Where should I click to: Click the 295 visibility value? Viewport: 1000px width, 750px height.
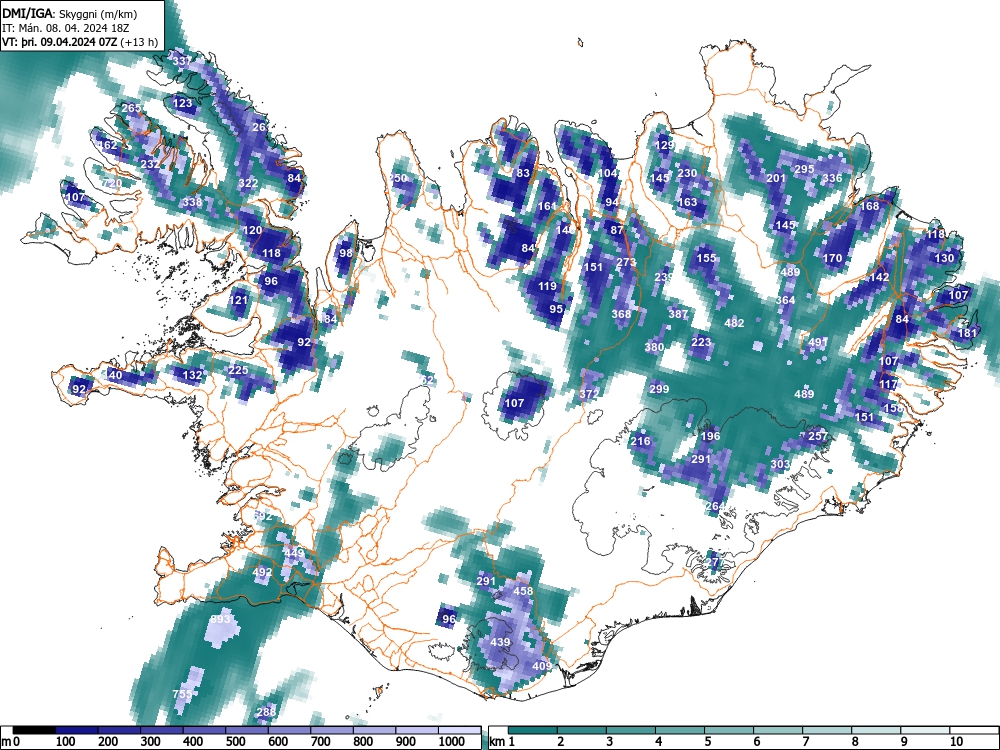(804, 170)
